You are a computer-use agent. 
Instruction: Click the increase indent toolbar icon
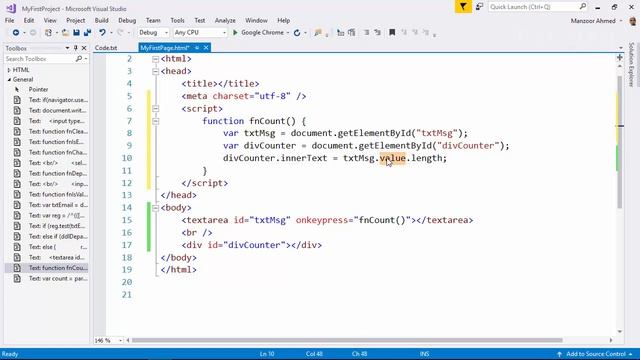[351, 33]
